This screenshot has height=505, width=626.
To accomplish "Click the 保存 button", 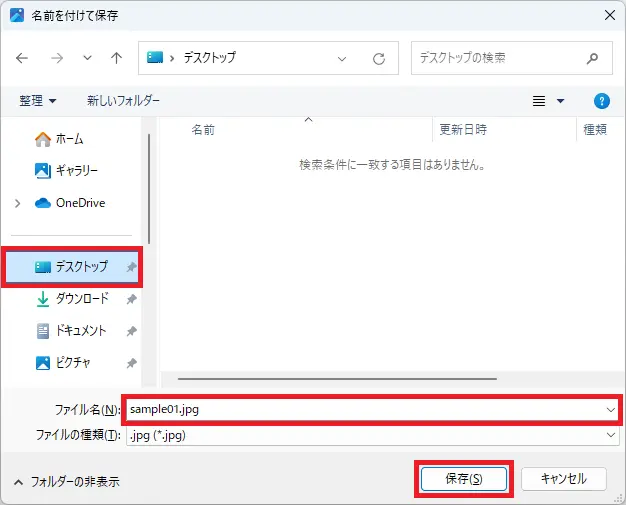I will point(463,479).
